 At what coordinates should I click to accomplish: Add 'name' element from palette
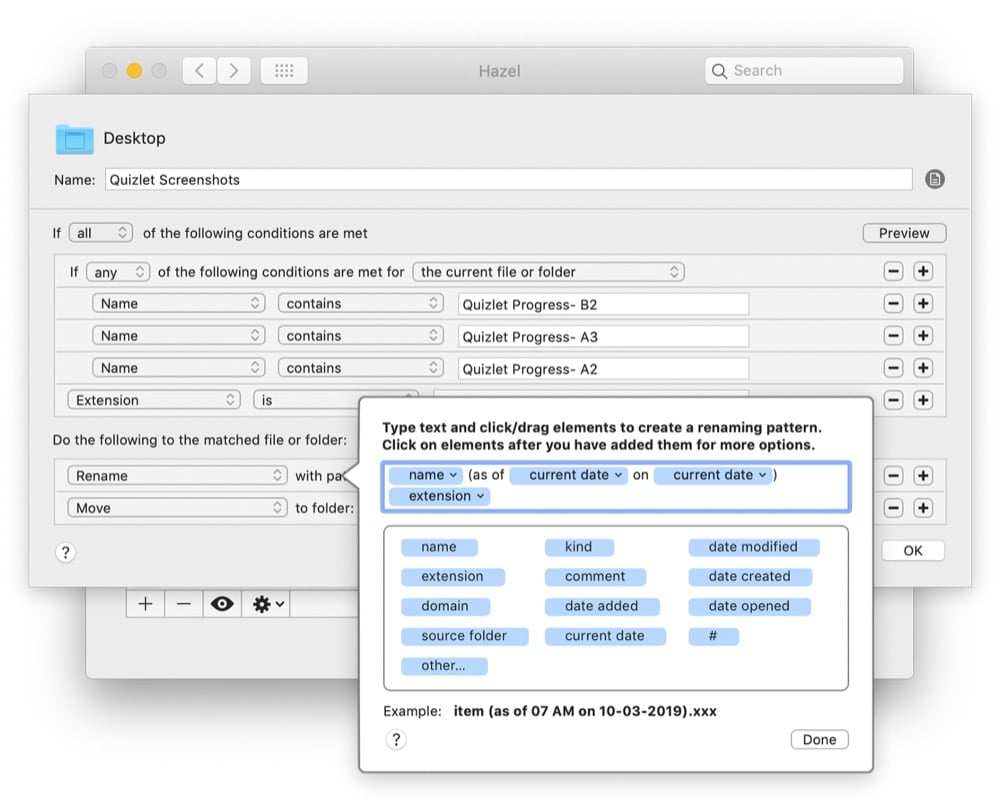click(x=439, y=547)
